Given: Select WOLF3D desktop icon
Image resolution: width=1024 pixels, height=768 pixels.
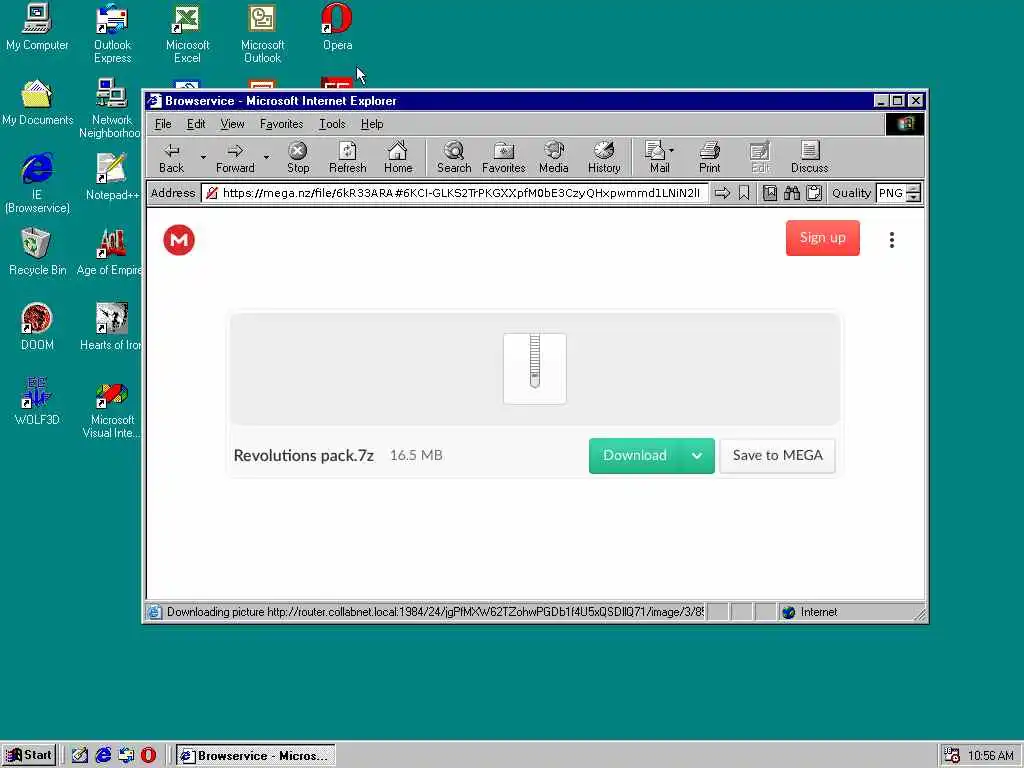Looking at the screenshot, I should pyautogui.click(x=37, y=402).
